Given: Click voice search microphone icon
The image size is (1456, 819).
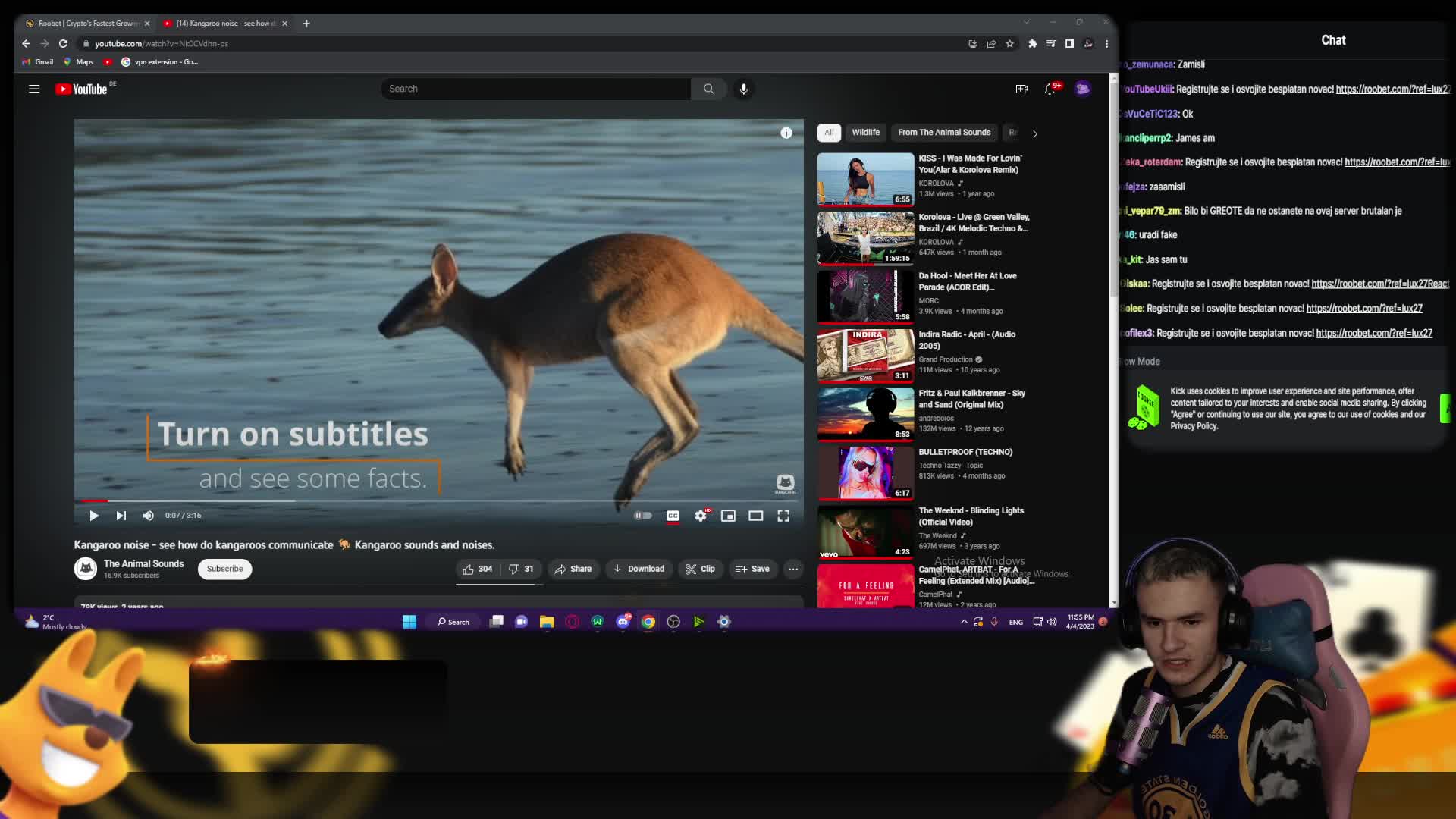Looking at the screenshot, I should [744, 89].
